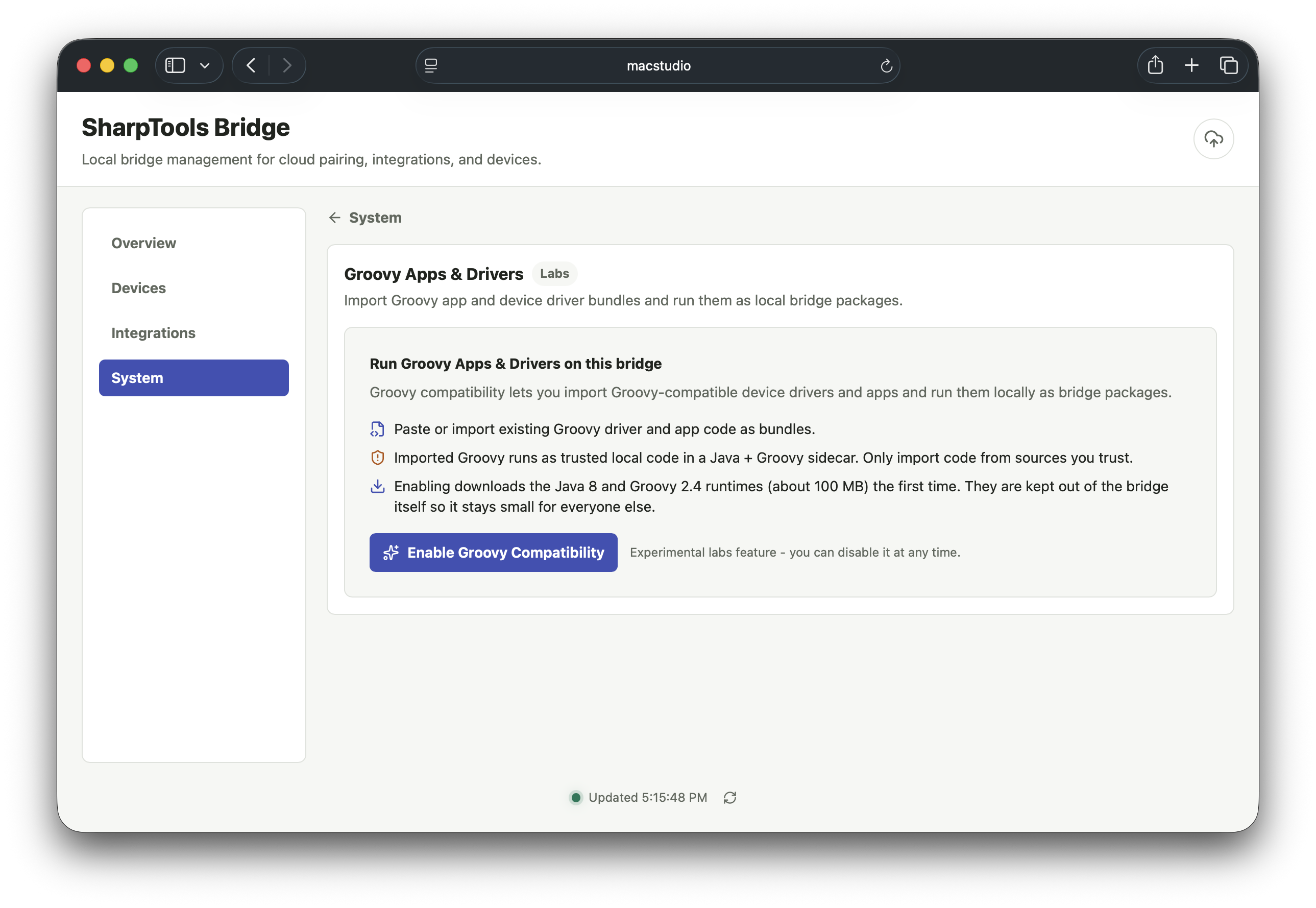The width and height of the screenshot is (1316, 908).
Task: Click the cloud upload icon button
Action: point(1213,139)
